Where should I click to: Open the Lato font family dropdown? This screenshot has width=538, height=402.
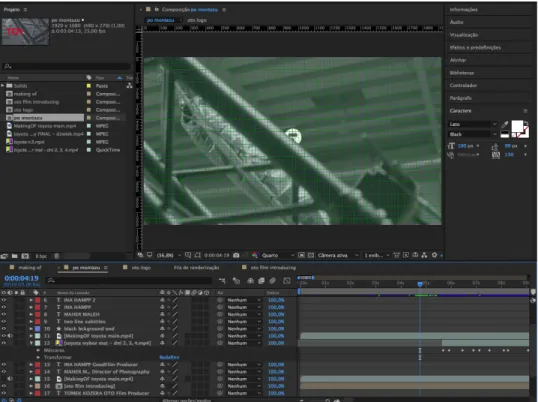pos(473,124)
